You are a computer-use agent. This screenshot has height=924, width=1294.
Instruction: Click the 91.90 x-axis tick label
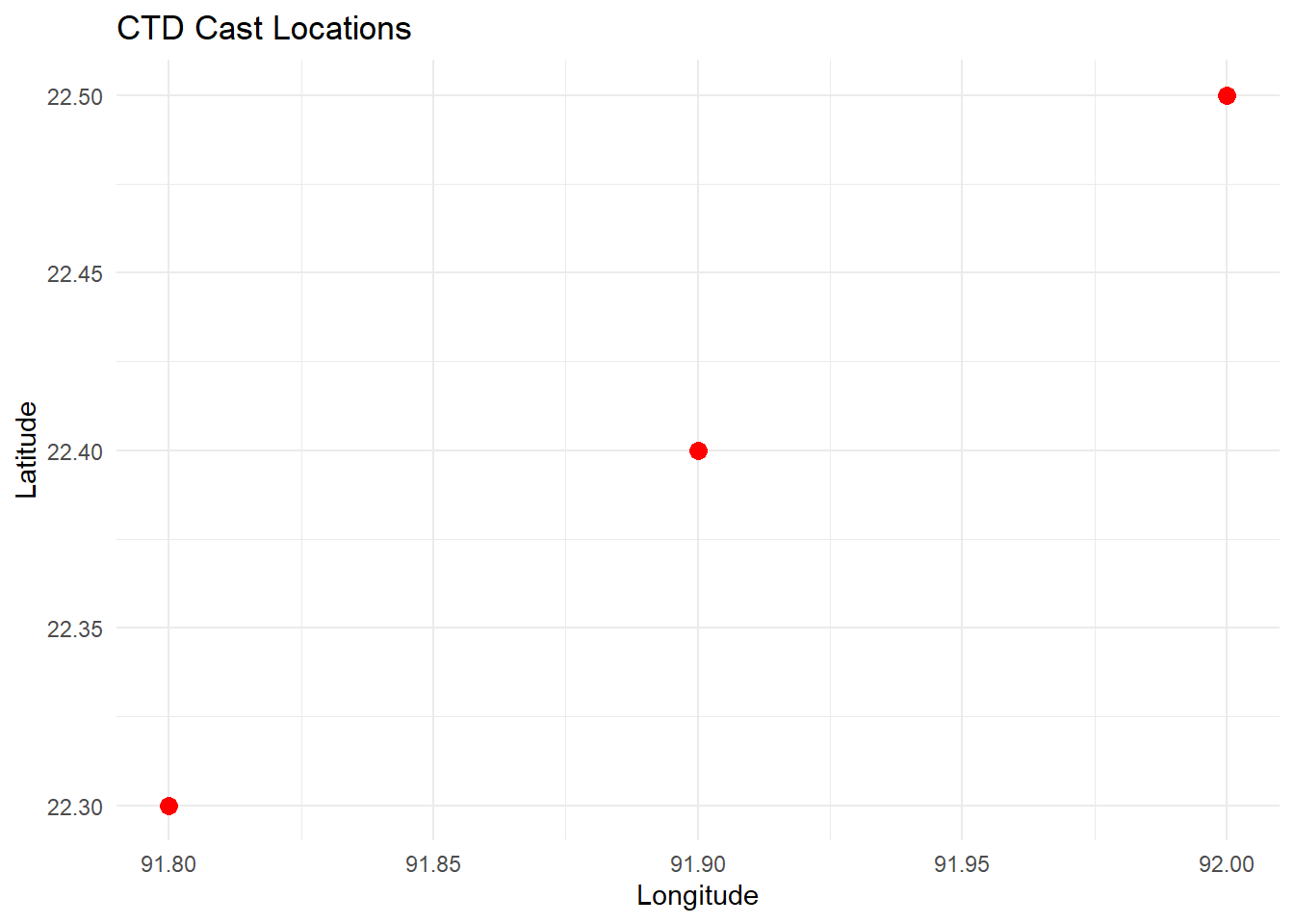point(698,864)
